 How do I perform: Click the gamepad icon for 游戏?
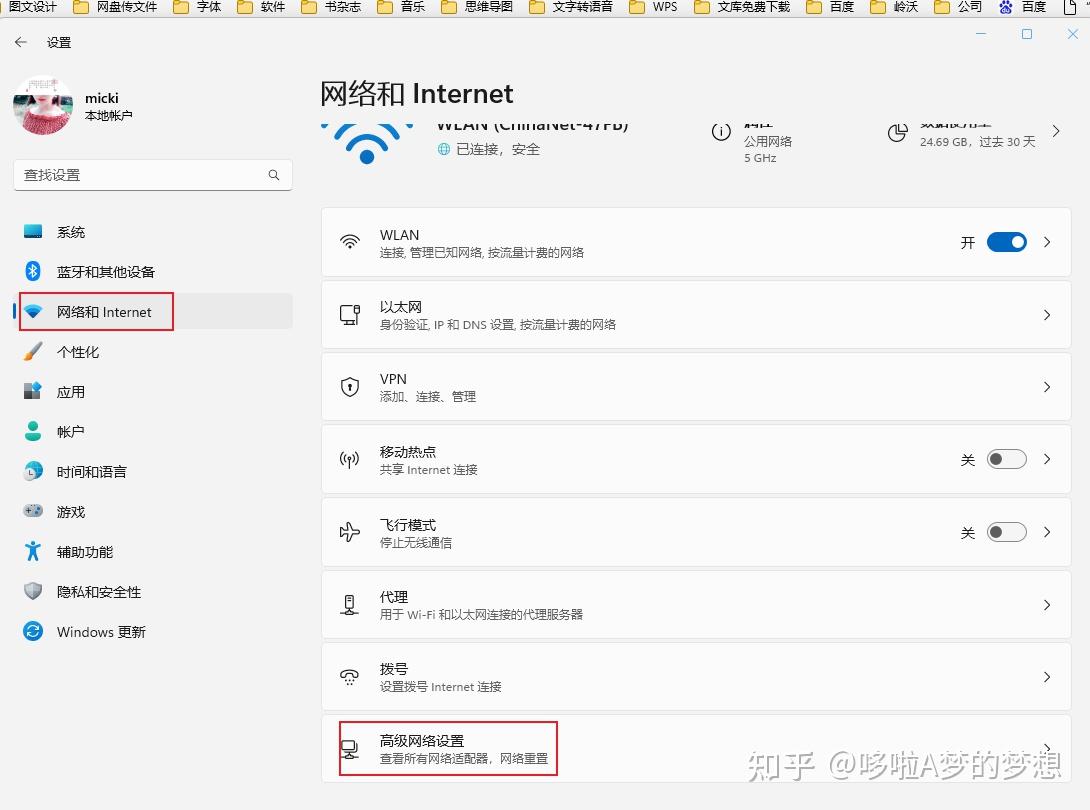tap(33, 511)
